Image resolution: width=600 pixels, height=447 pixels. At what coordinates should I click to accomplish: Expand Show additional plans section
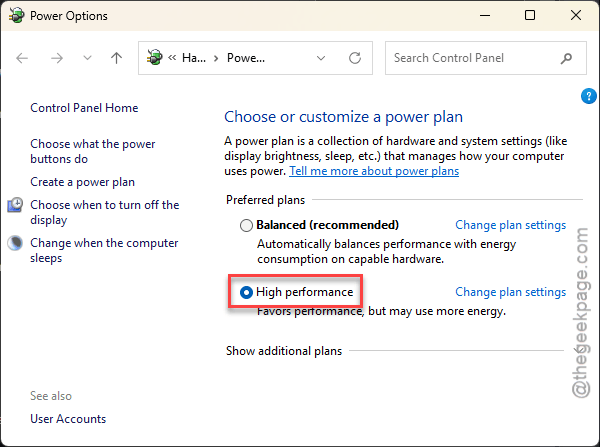(x=284, y=351)
